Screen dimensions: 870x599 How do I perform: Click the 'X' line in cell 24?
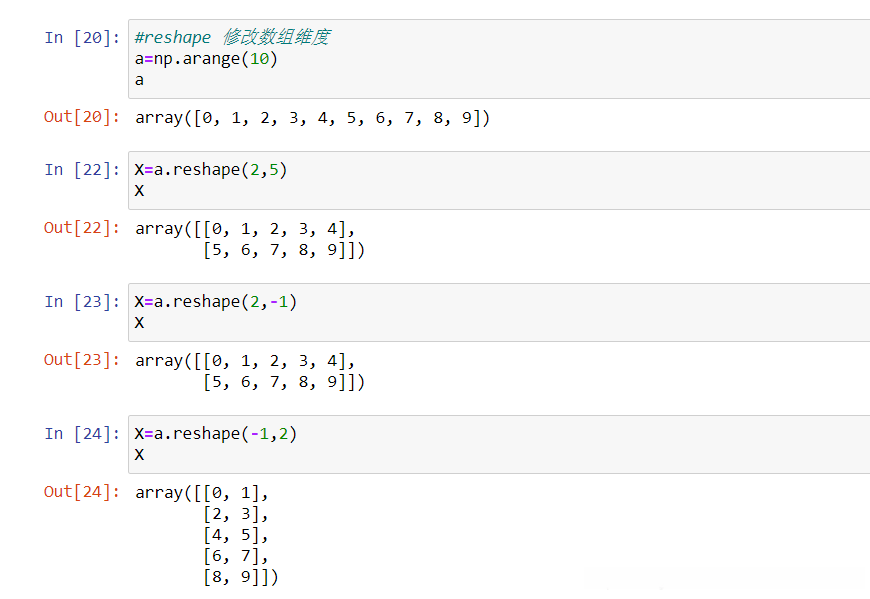coord(140,455)
